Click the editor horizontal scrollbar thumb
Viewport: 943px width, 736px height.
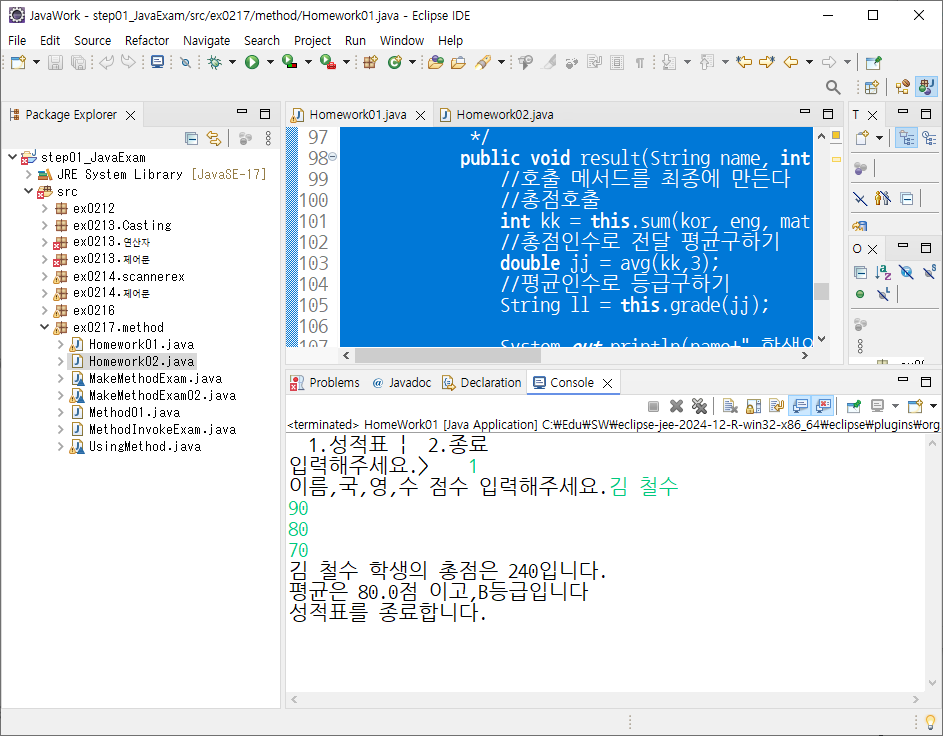click(447, 355)
